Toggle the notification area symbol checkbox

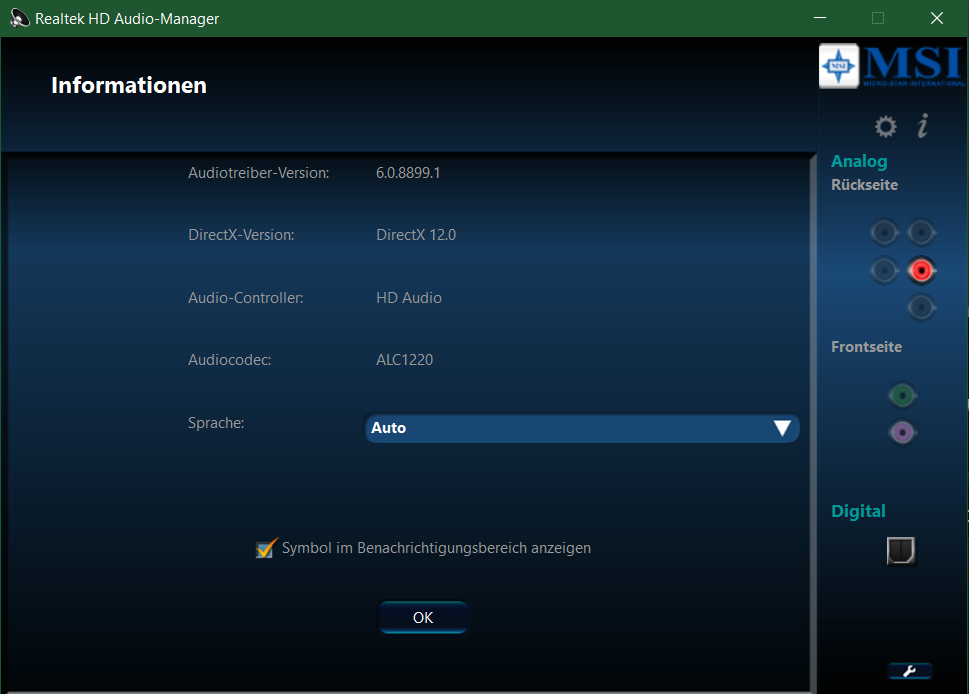point(266,548)
